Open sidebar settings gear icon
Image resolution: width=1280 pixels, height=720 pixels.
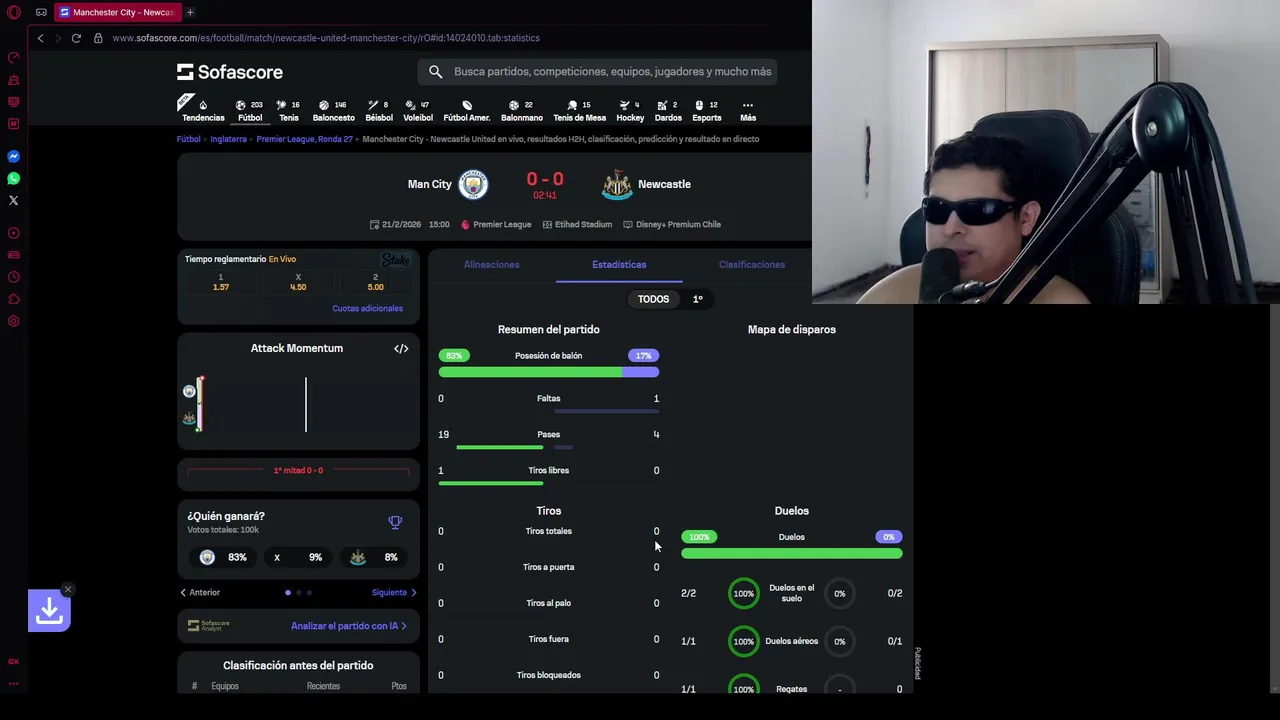(x=14, y=321)
